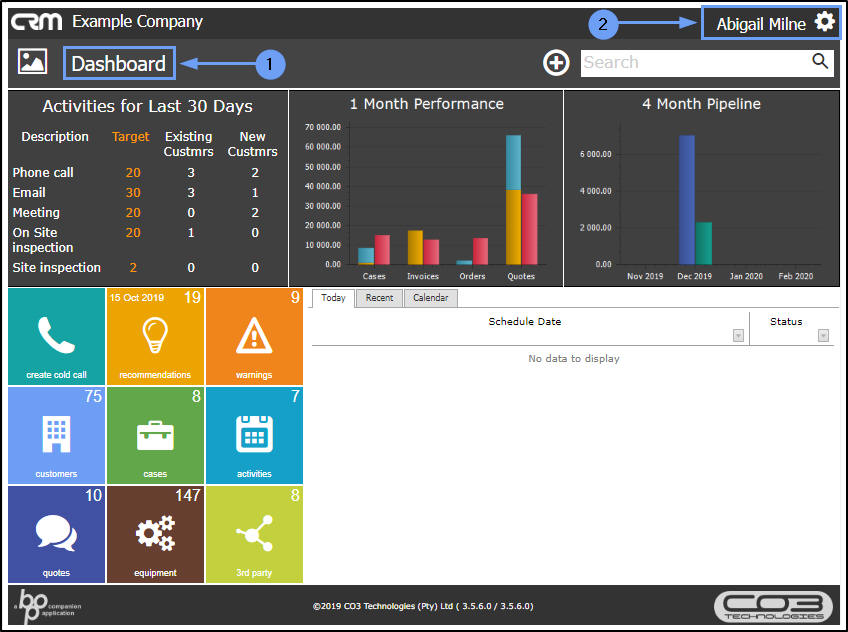Click the settings gear next to Abigail Milne
The height and width of the screenshot is (632, 848).
coord(825,22)
